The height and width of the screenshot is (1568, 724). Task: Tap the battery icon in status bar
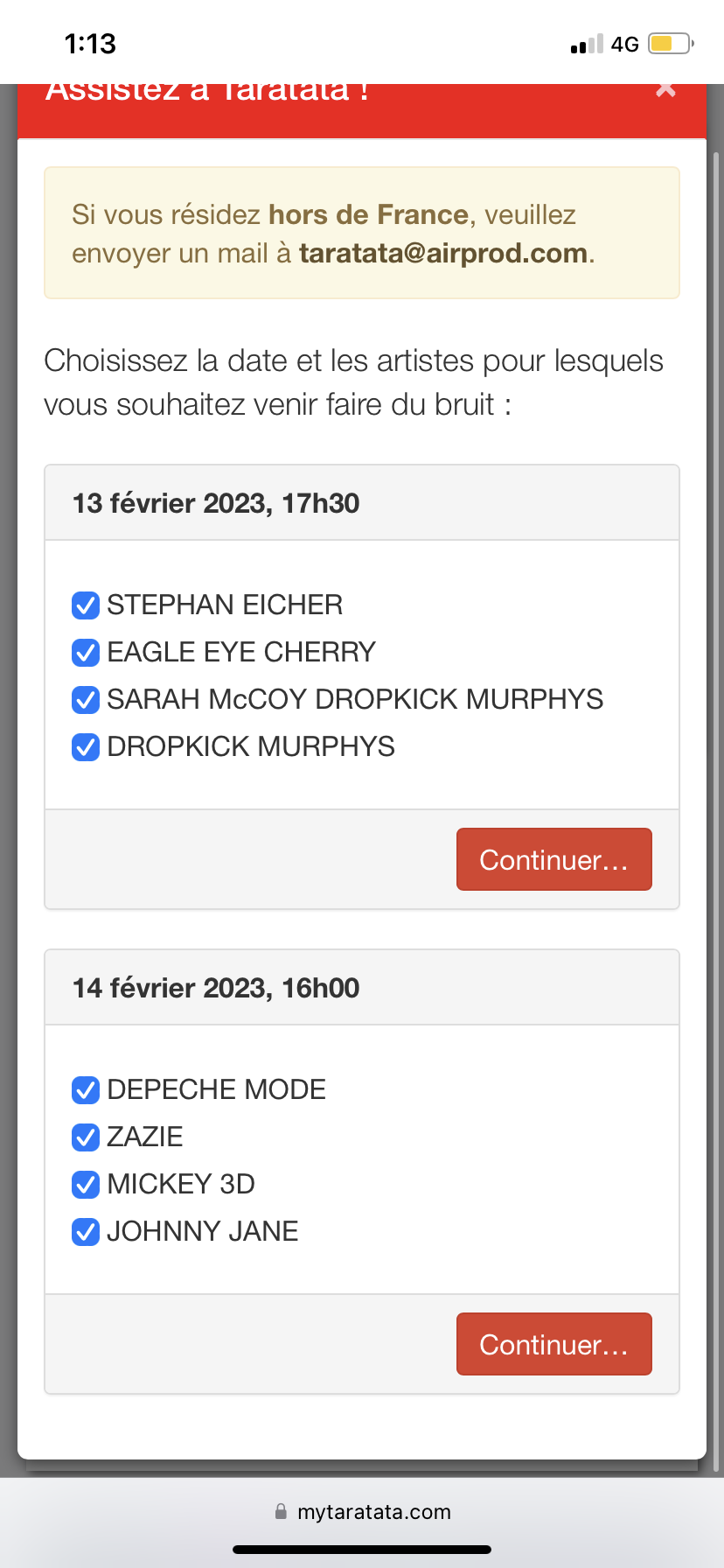(x=670, y=44)
